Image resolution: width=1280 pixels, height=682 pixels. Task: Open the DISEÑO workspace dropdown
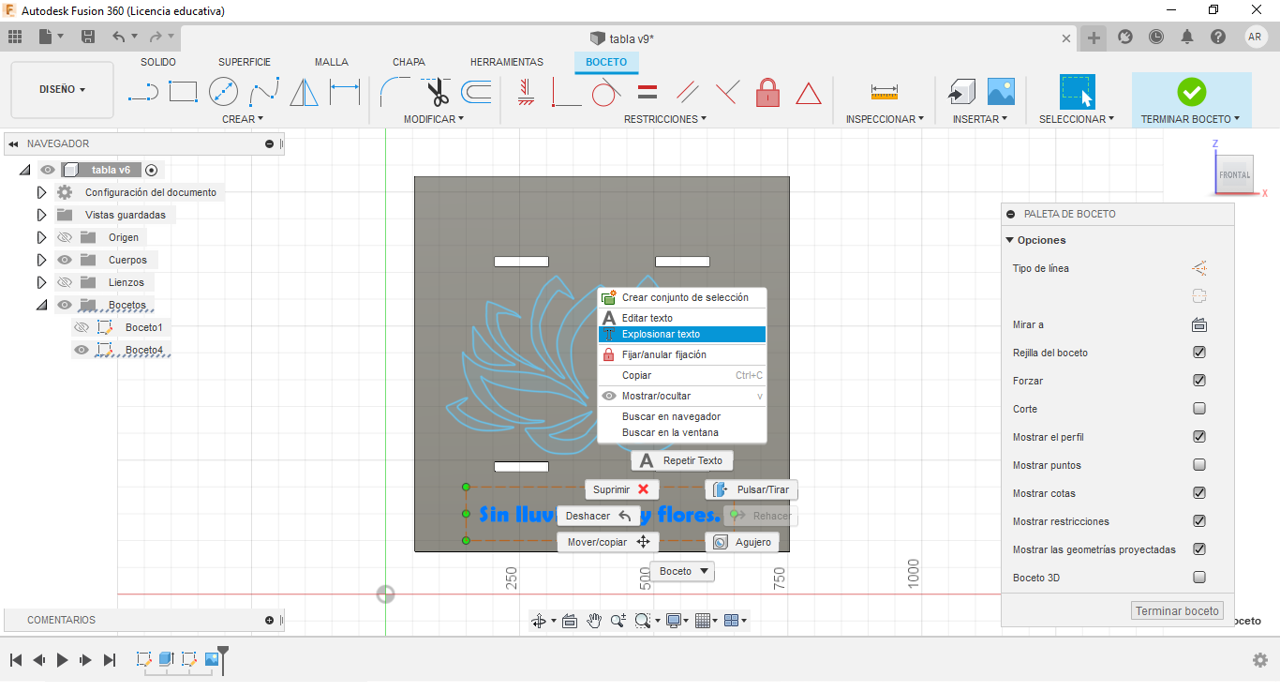[62, 90]
